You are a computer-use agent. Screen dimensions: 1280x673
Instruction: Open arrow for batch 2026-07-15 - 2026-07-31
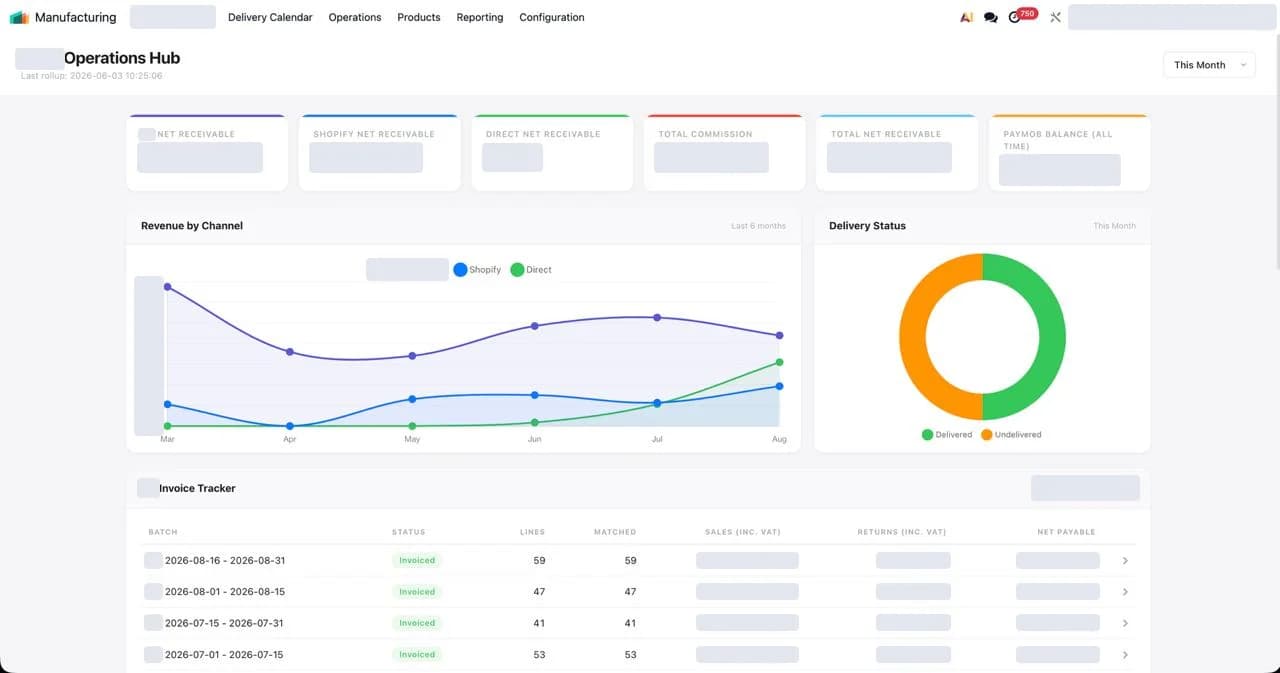pyautogui.click(x=1125, y=623)
